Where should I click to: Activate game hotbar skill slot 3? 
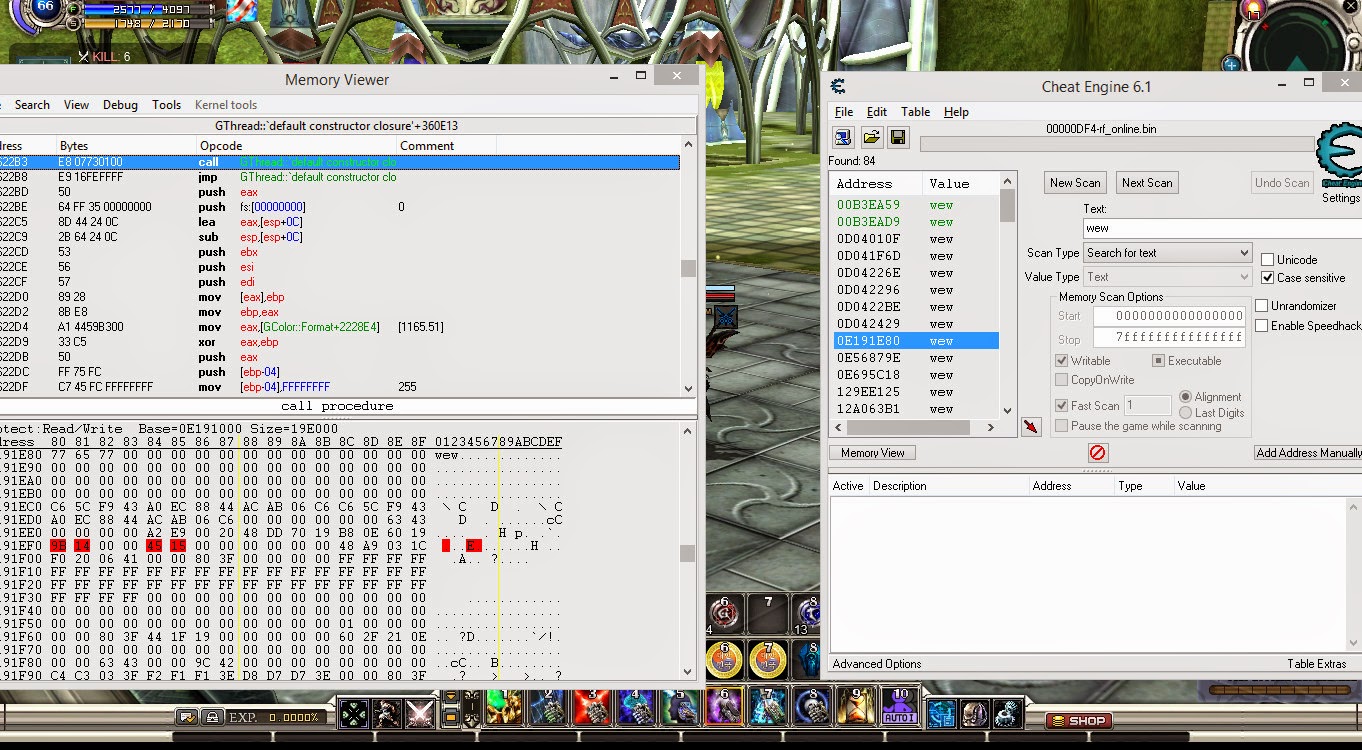click(592, 708)
